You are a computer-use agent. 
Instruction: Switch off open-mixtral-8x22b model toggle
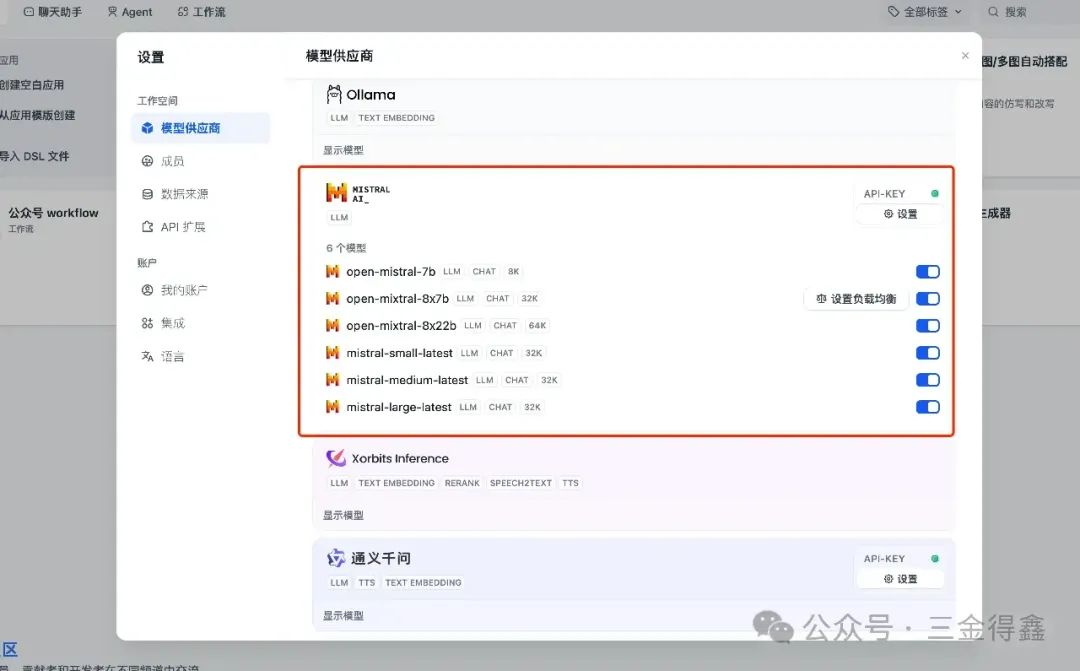click(927, 326)
